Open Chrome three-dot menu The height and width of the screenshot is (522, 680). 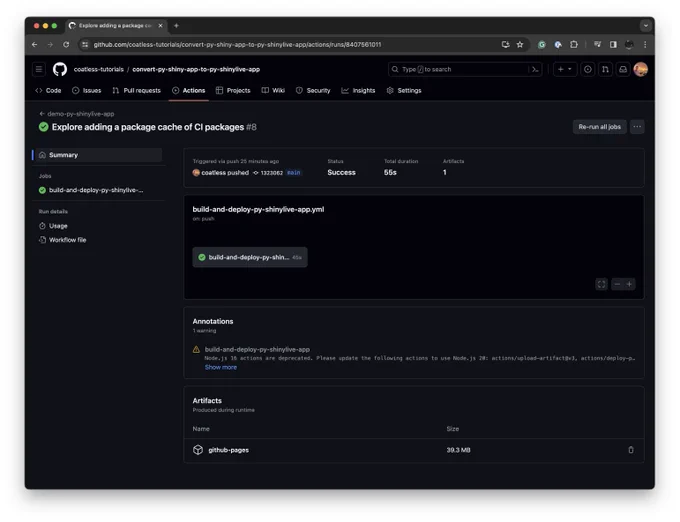click(x=645, y=45)
